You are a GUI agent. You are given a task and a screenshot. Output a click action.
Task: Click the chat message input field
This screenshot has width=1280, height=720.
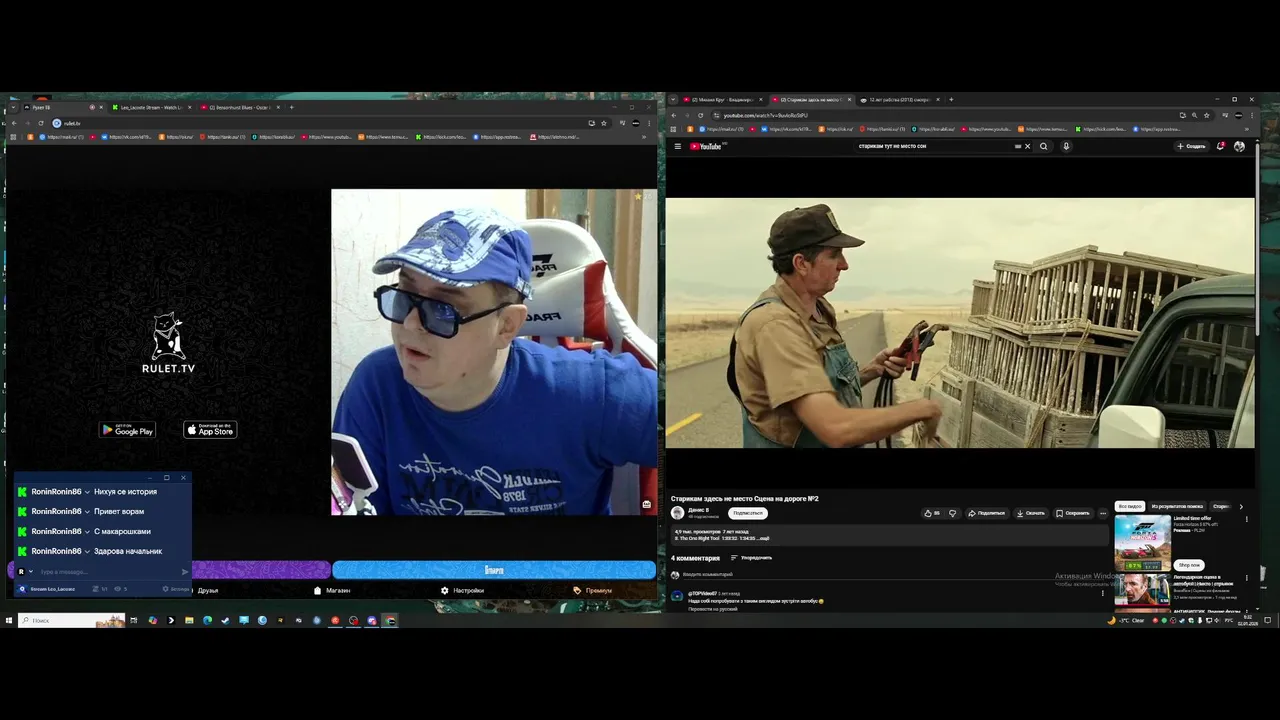click(108, 572)
